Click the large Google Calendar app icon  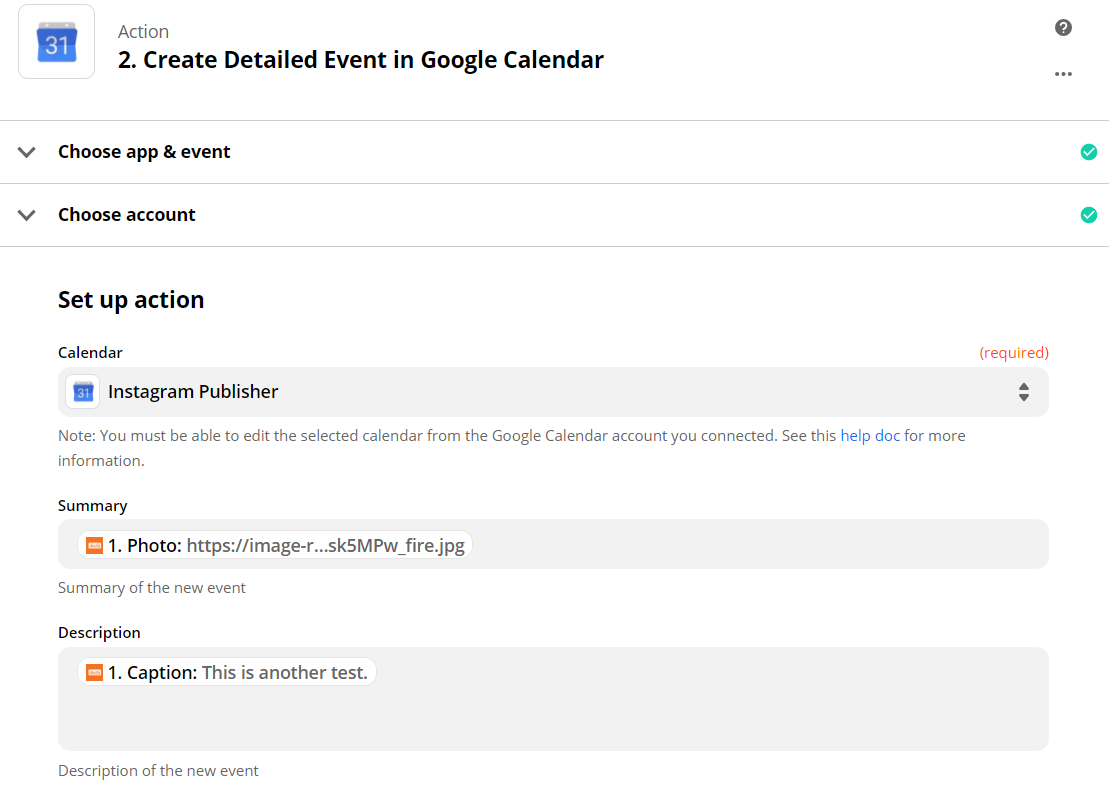tap(56, 42)
